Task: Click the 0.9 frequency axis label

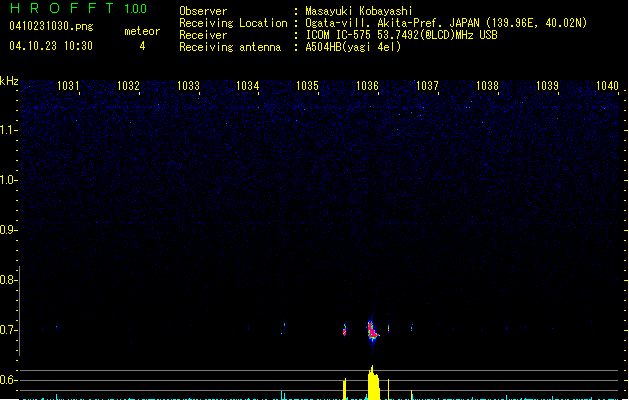Action: [8, 230]
